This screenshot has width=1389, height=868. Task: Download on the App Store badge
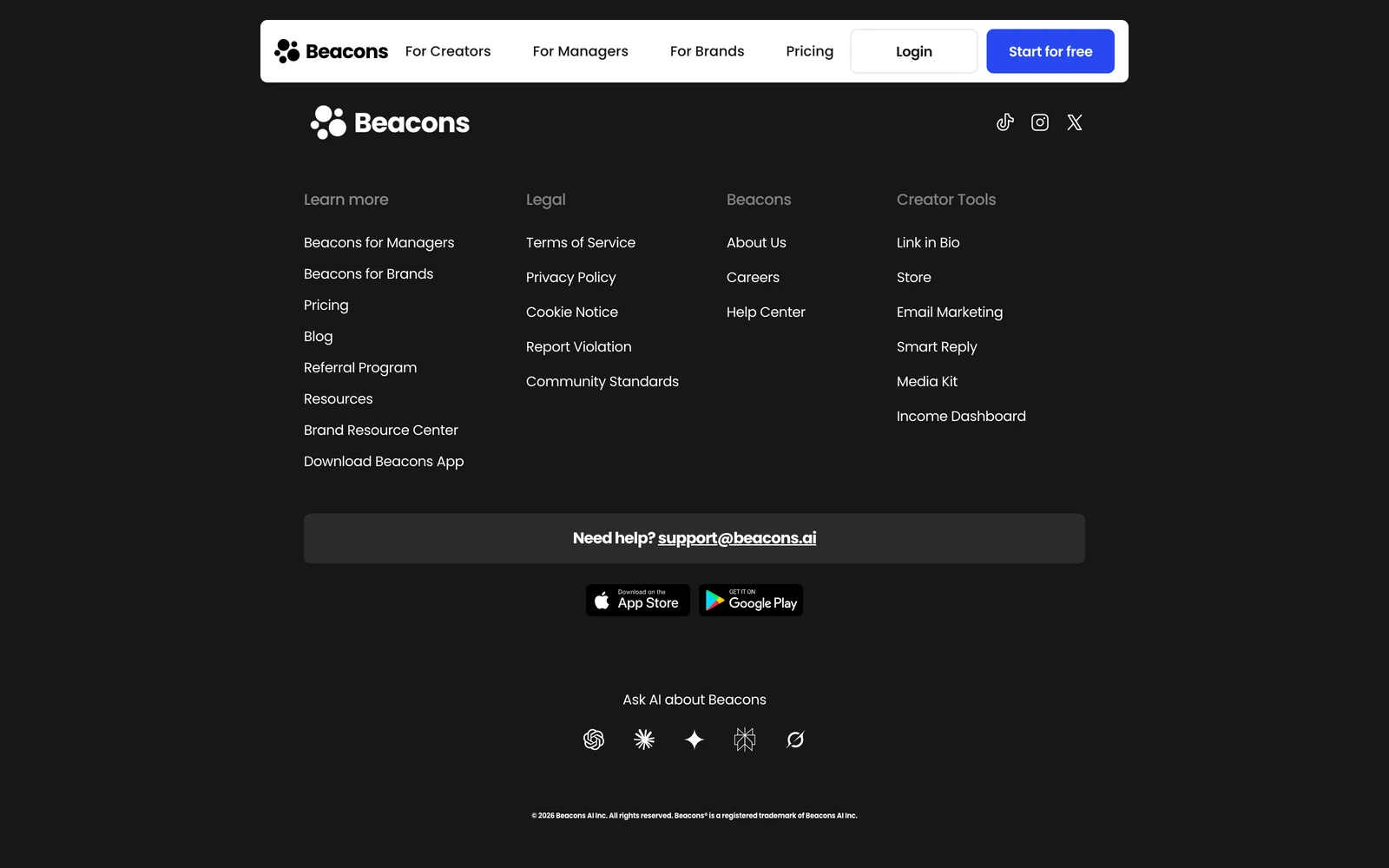point(638,600)
